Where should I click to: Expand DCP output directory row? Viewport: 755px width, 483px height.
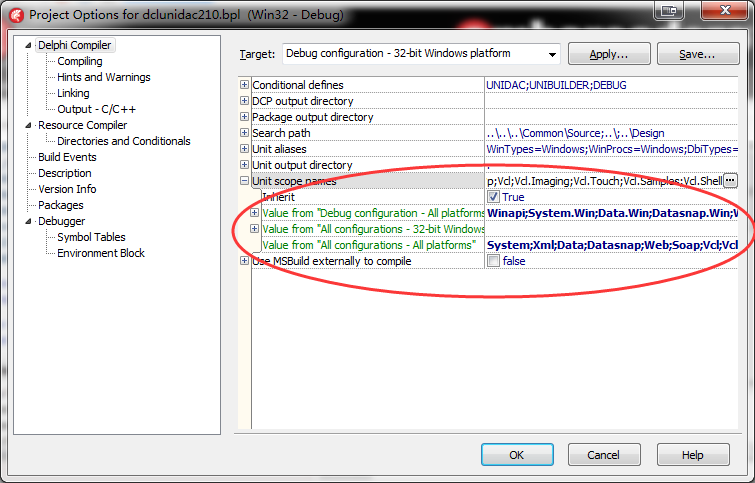pos(244,101)
